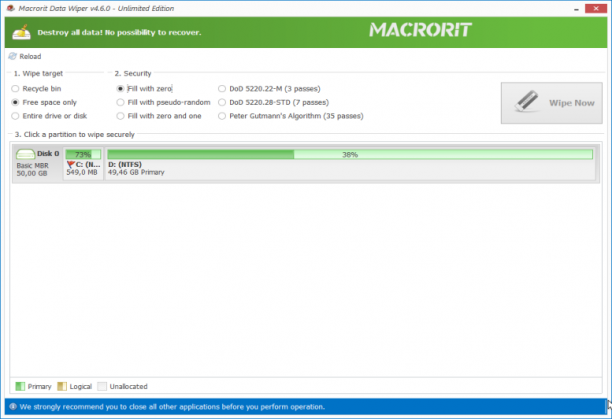Click the red flag icon on C:
The height and width of the screenshot is (419, 612).
click(71, 165)
